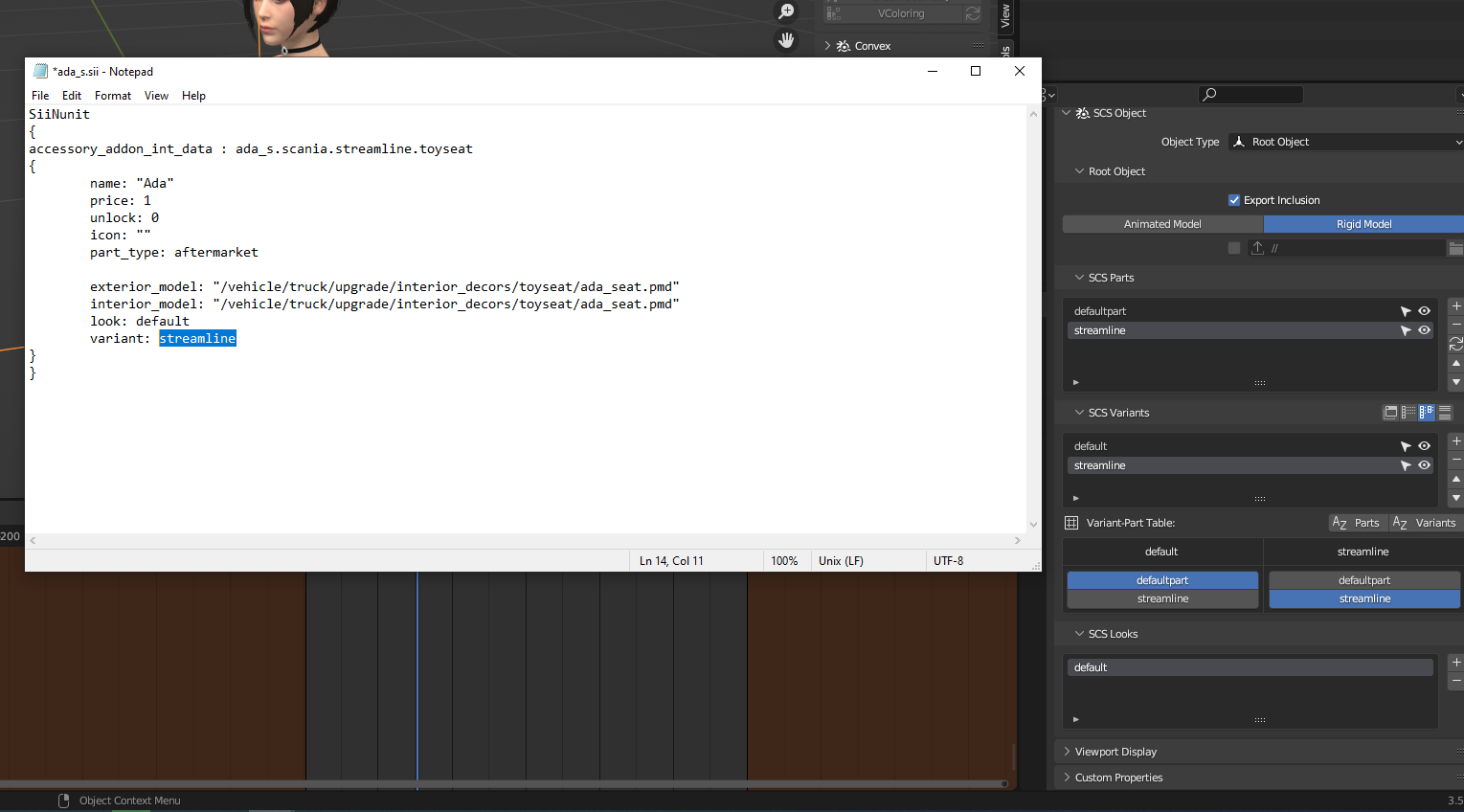Select the default look in SCS Looks
Screen dimensions: 1464x812
click(x=1250, y=667)
